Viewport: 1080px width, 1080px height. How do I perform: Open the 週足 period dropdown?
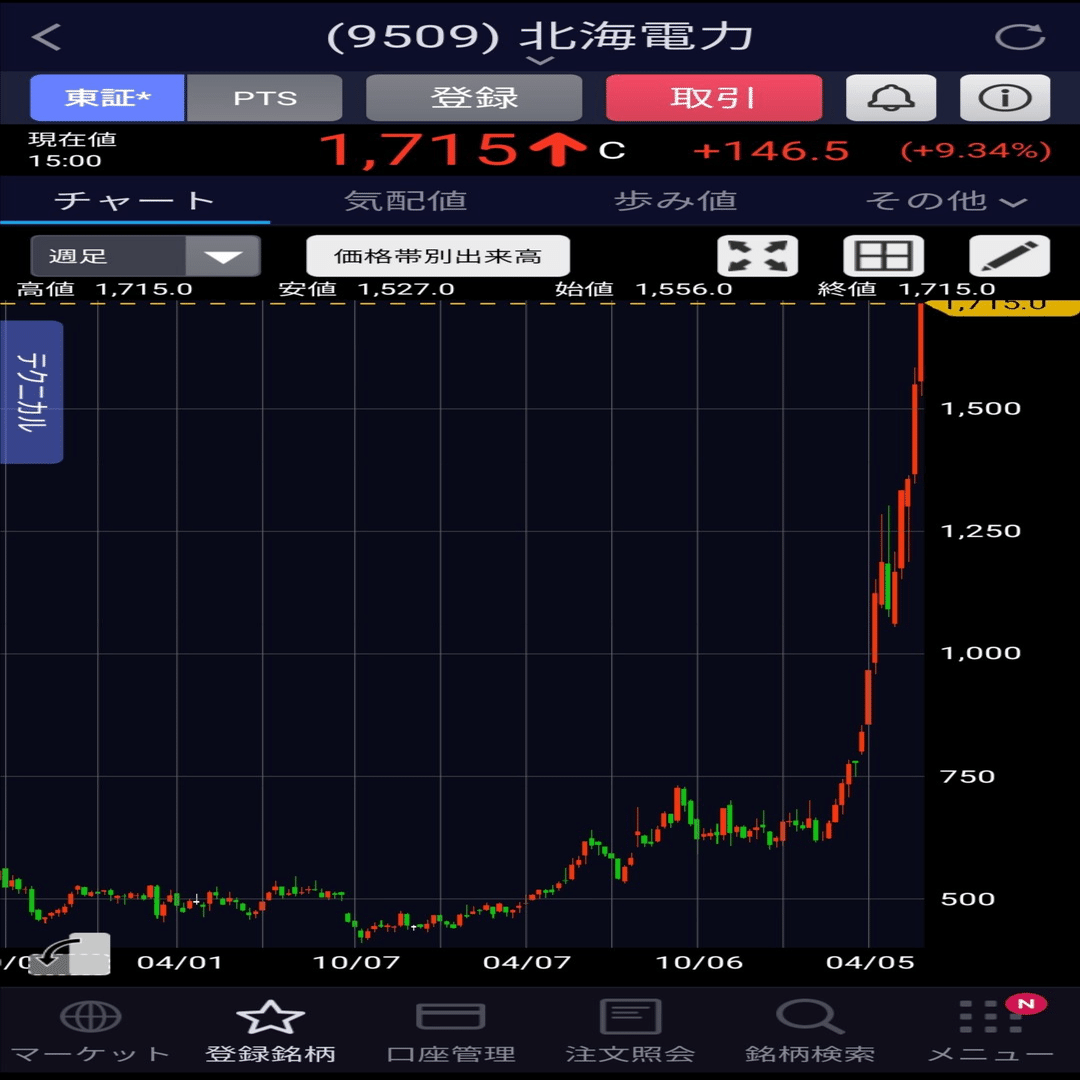click(145, 256)
